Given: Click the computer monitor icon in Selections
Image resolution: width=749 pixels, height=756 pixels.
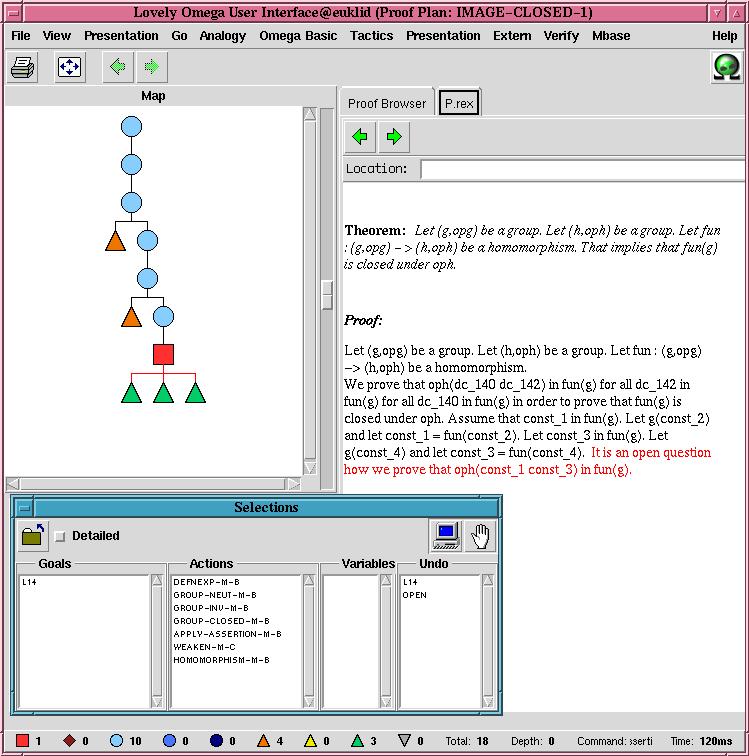Looking at the screenshot, I should pos(446,536).
